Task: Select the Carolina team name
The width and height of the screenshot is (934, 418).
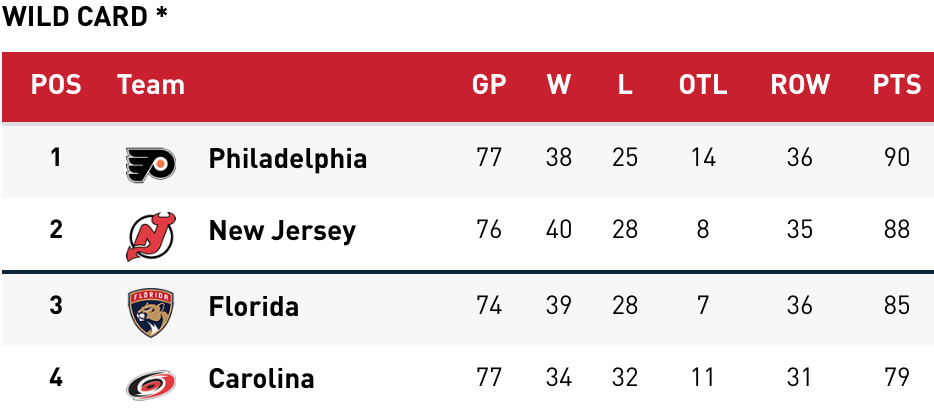Action: click(261, 379)
